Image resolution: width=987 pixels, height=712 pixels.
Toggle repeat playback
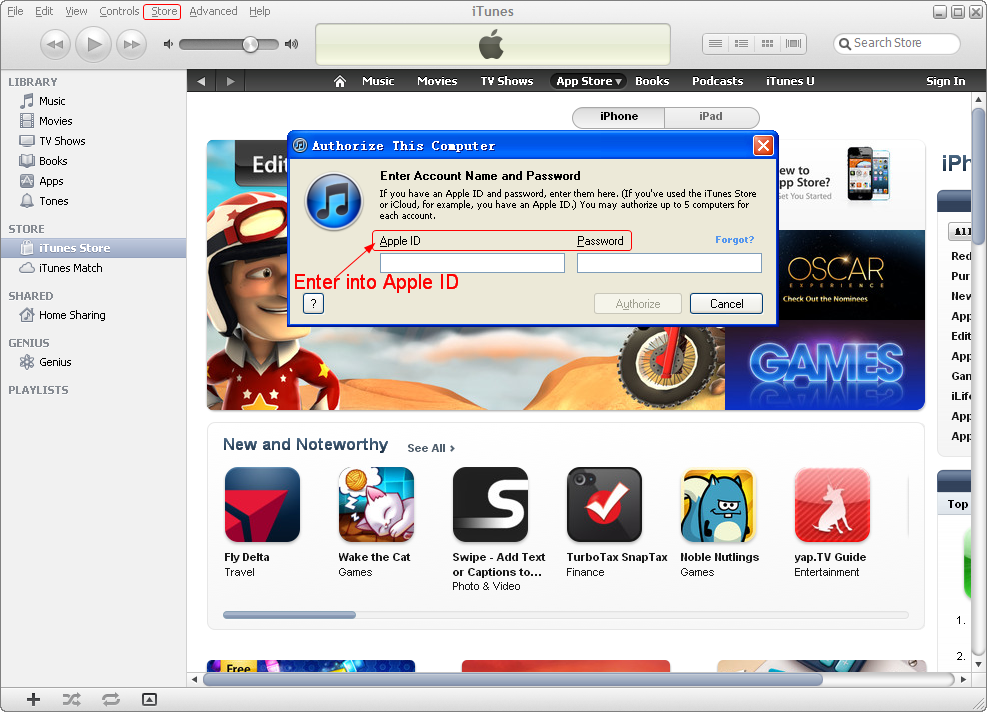pos(111,699)
